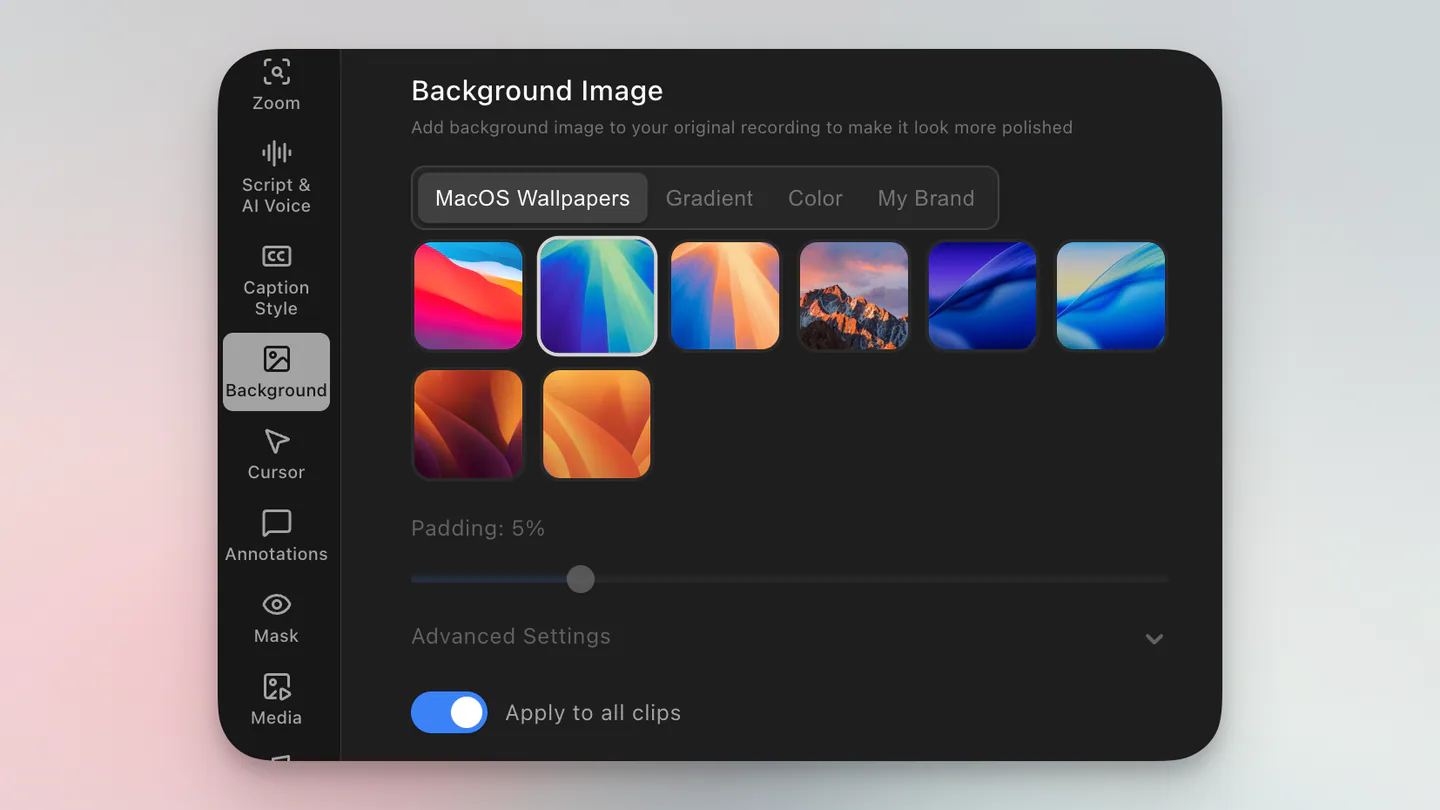Image resolution: width=1440 pixels, height=810 pixels.
Task: Disable the Apply to all clips toggle
Action: [x=449, y=712]
